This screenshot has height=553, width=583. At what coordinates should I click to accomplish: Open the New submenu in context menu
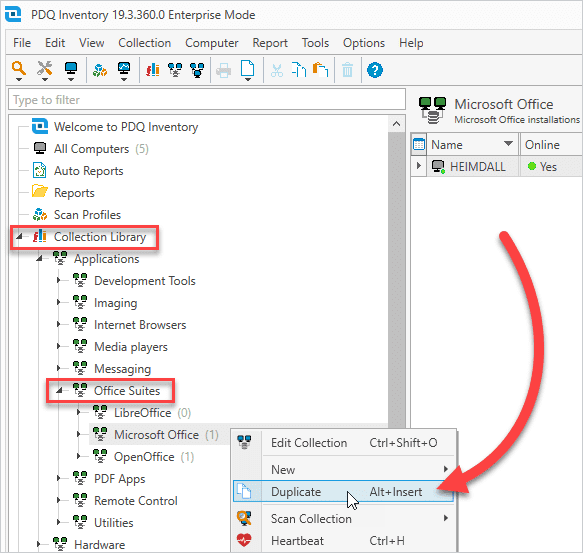click(x=343, y=469)
